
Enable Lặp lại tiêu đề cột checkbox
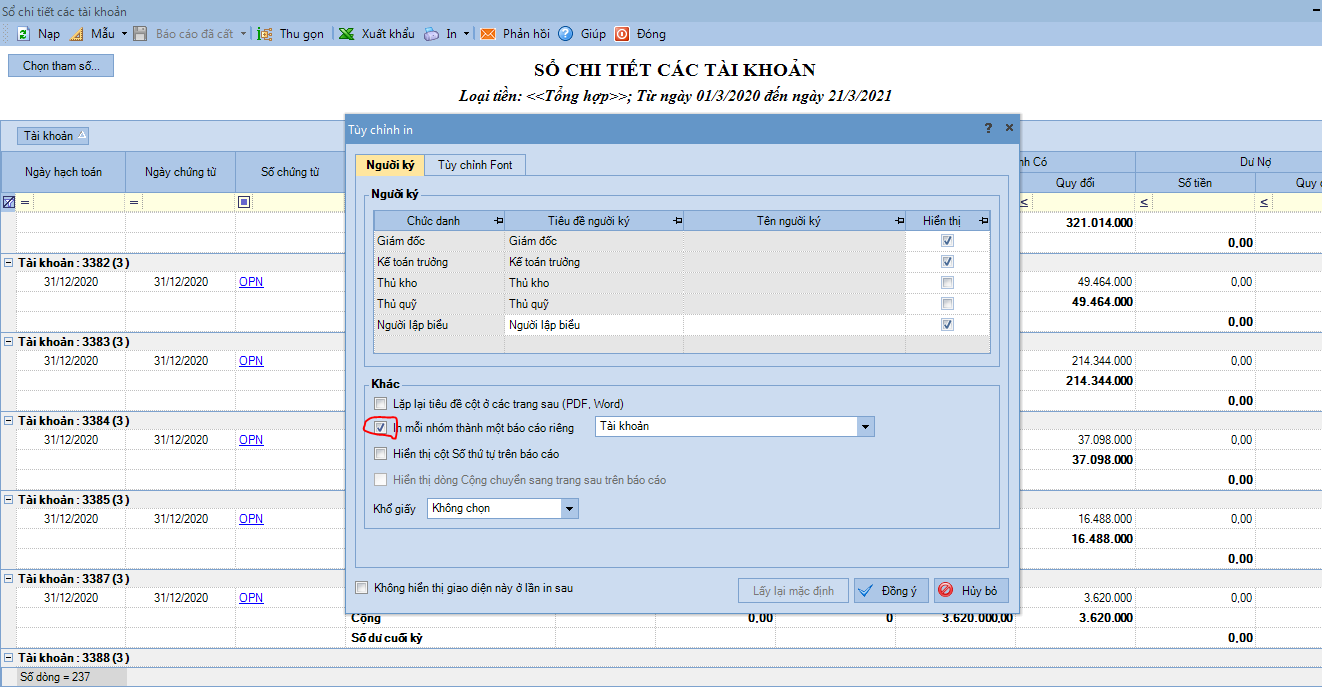click(380, 404)
